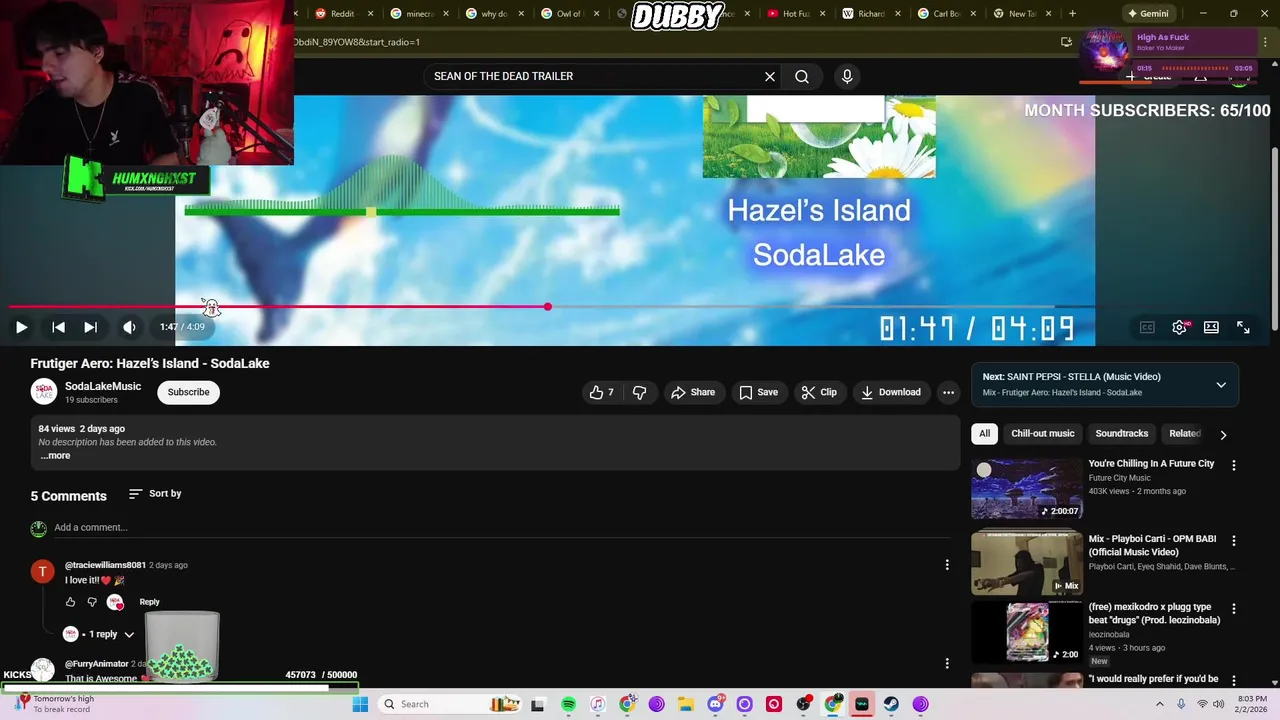1280x720 pixels.
Task: Open the You're Chilling In A Future City thumbnail
Action: (x=1027, y=490)
